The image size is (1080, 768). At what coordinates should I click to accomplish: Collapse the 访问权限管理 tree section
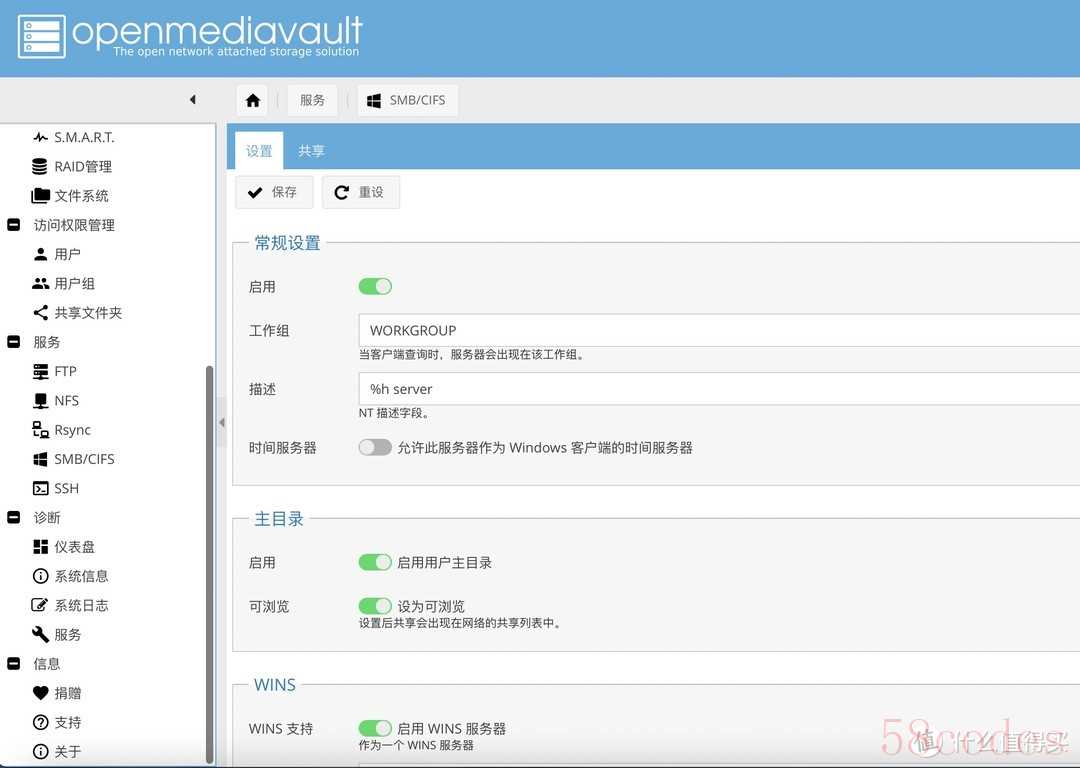coord(13,225)
